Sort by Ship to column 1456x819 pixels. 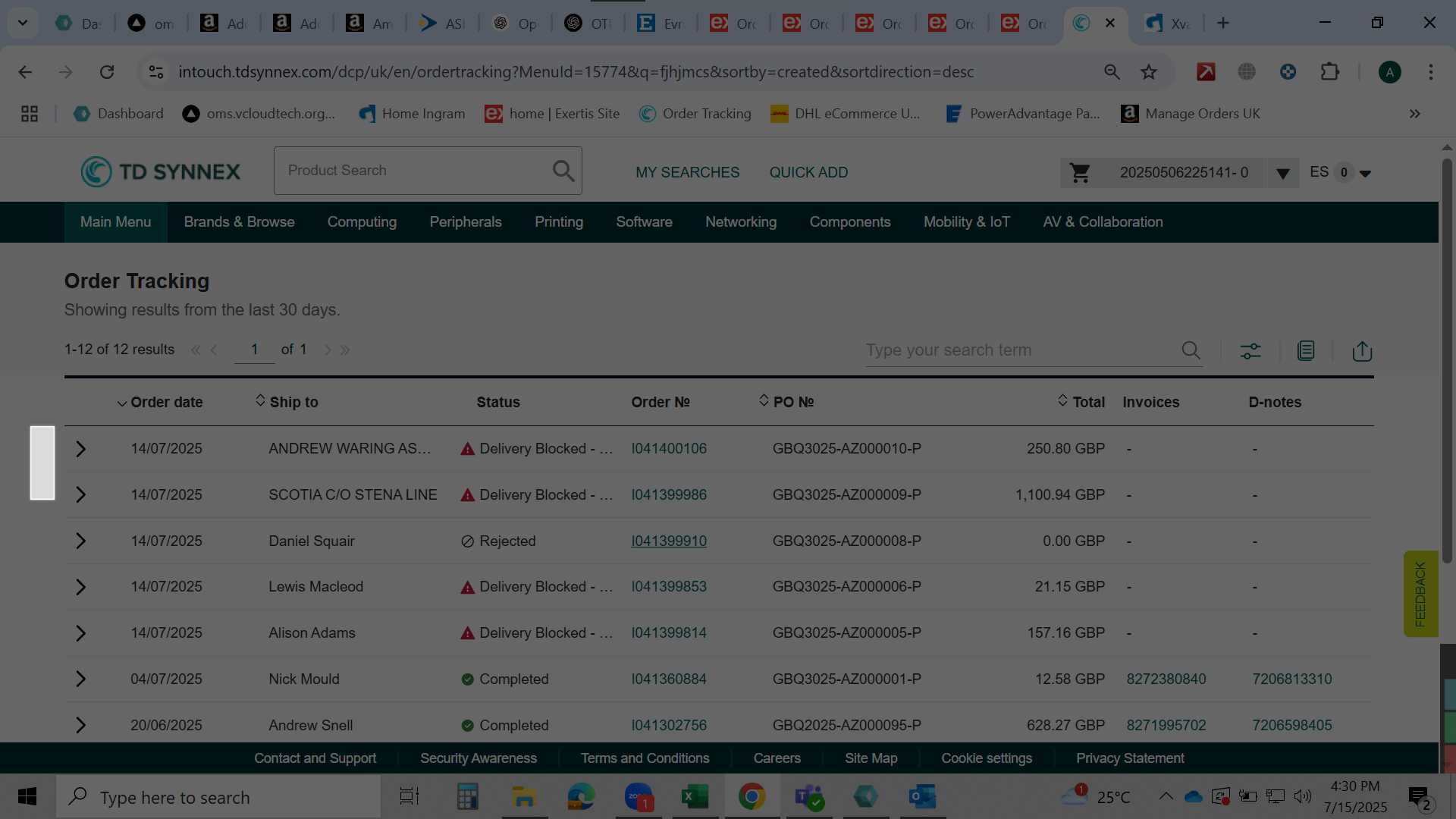pos(287,402)
